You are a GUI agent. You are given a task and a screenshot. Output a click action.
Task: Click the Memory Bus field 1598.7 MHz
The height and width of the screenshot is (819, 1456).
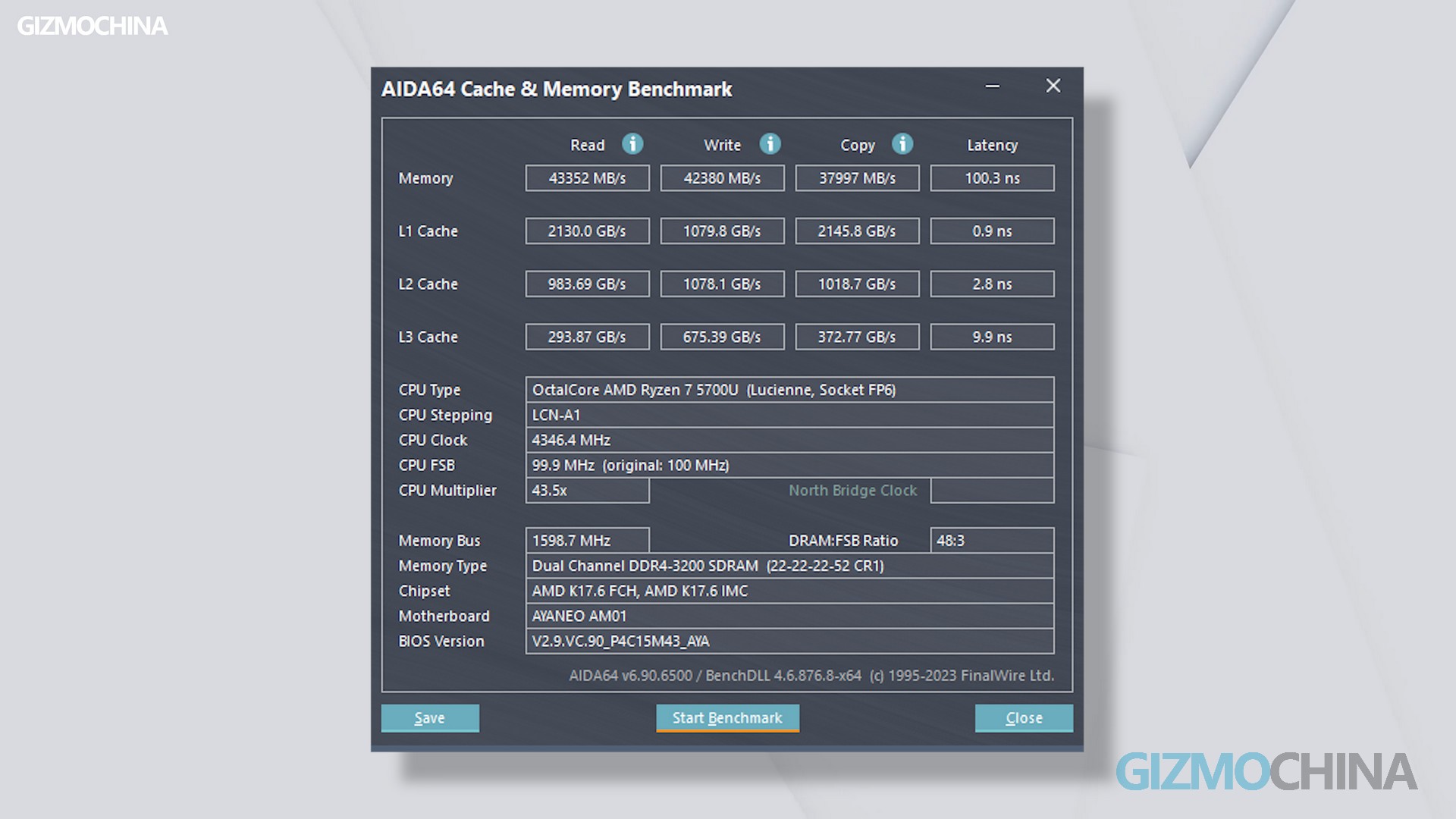pos(587,541)
